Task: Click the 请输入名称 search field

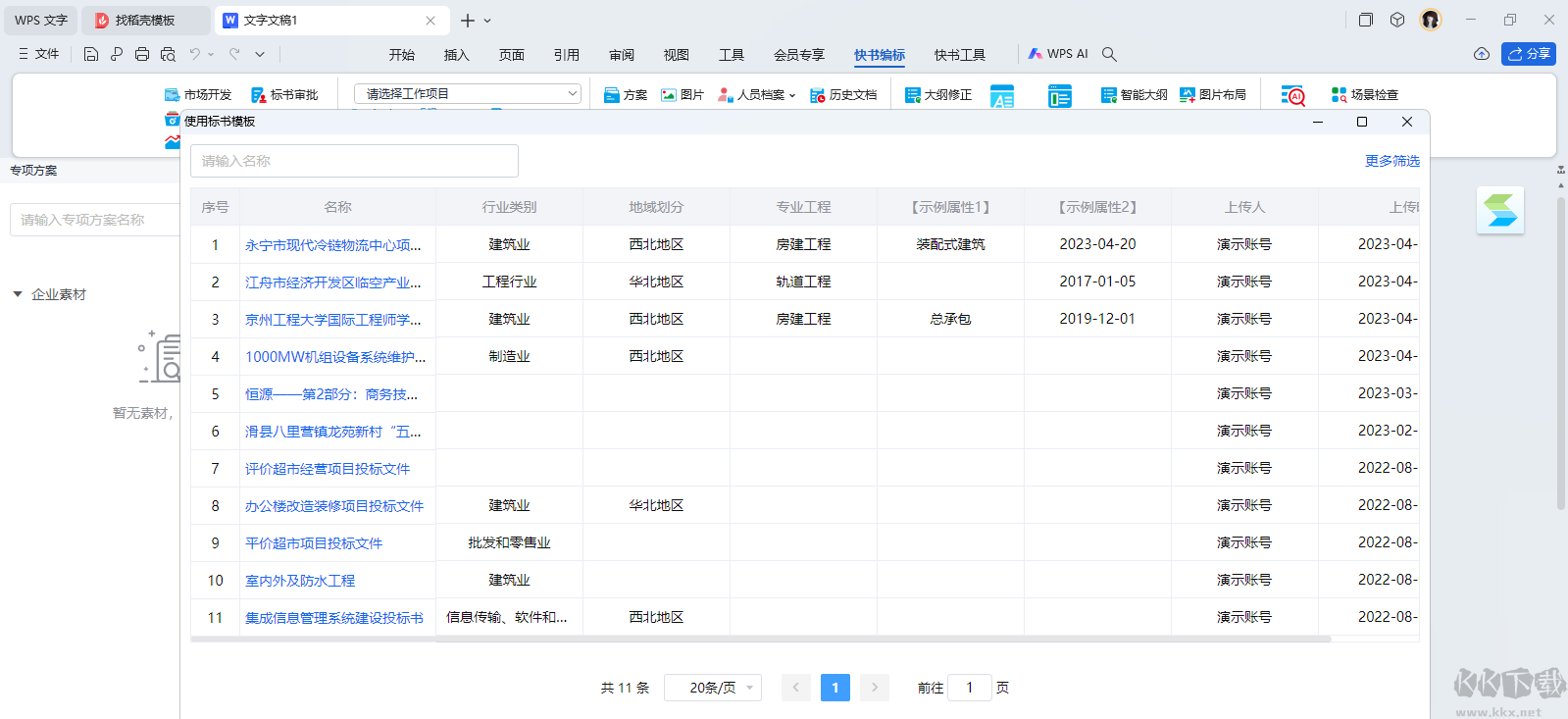Action: [x=354, y=161]
